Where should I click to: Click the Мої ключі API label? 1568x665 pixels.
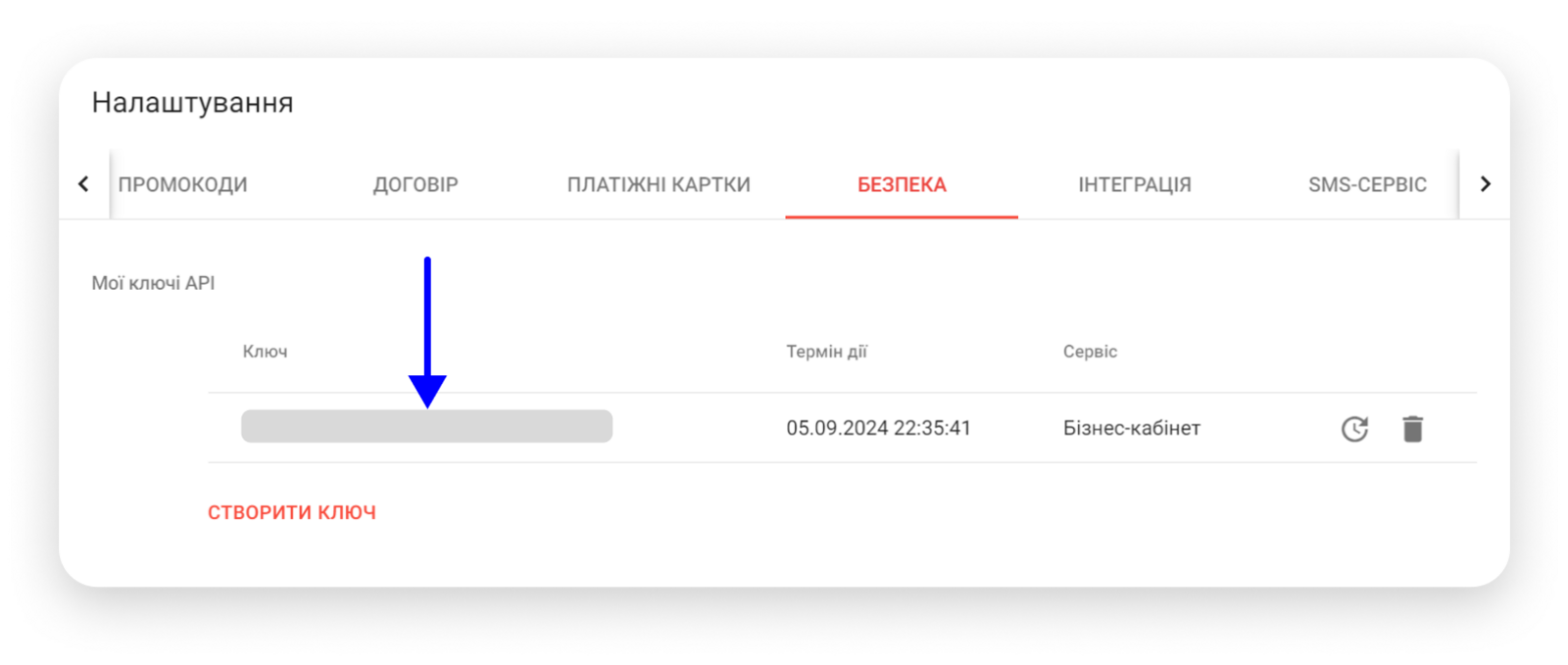click(153, 283)
